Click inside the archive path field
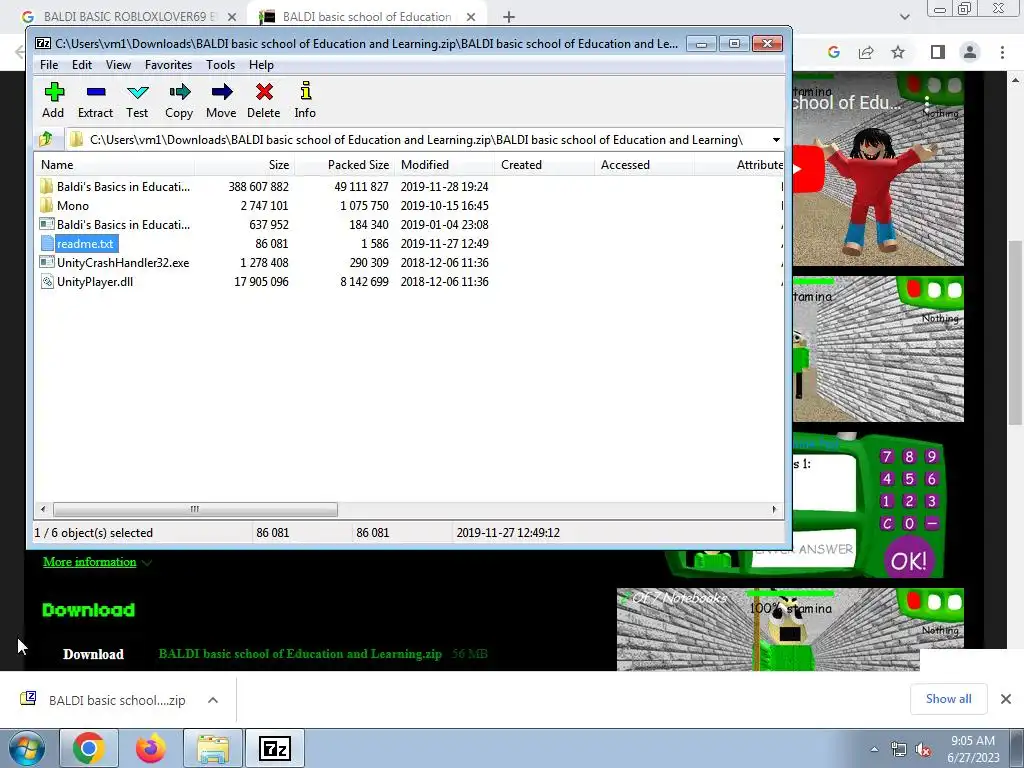Viewport: 1024px width, 768px height. 418,140
